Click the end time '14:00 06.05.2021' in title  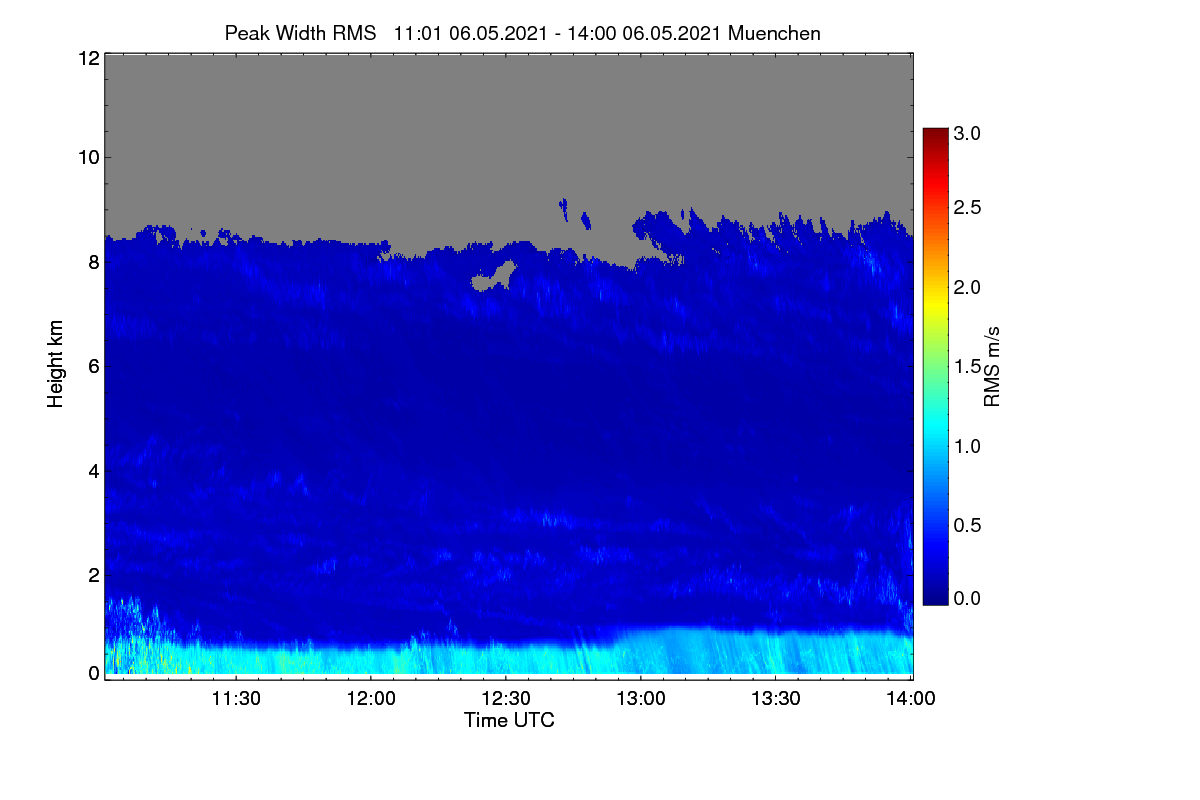[x=645, y=33]
